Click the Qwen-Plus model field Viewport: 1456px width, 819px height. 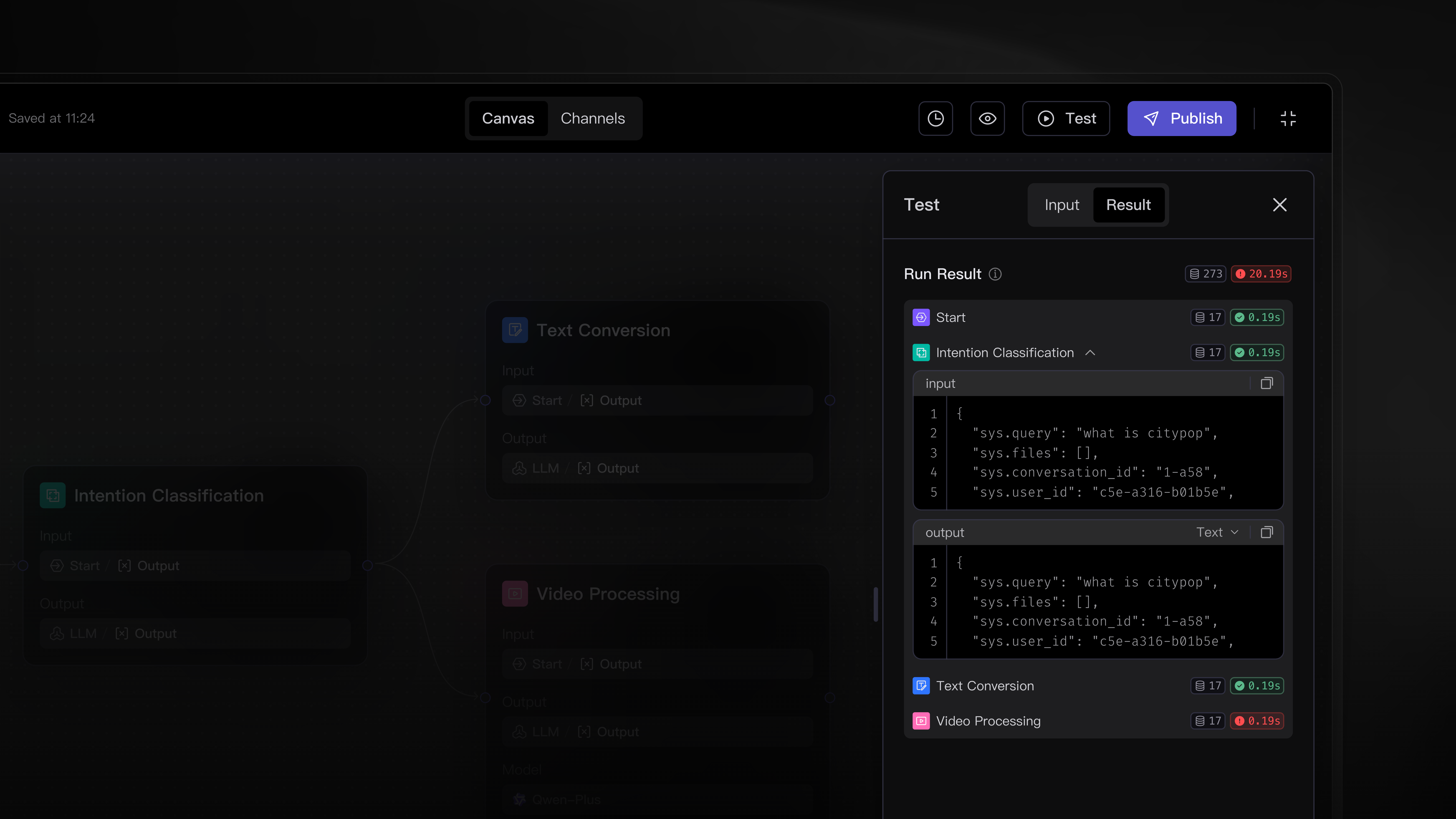coord(657,800)
